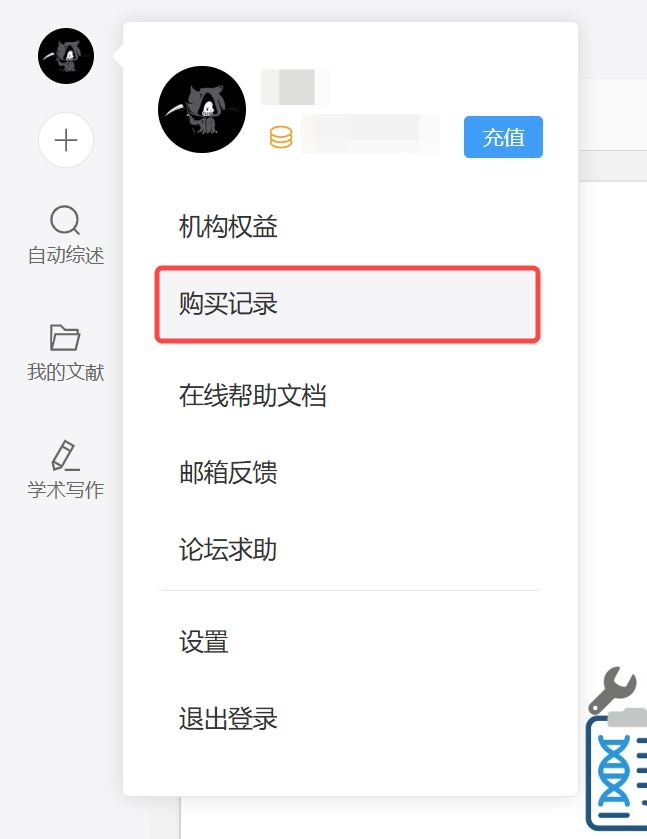This screenshot has width=647, height=839.
Task: Open 学术写作 pencil icon
Action: 65,455
